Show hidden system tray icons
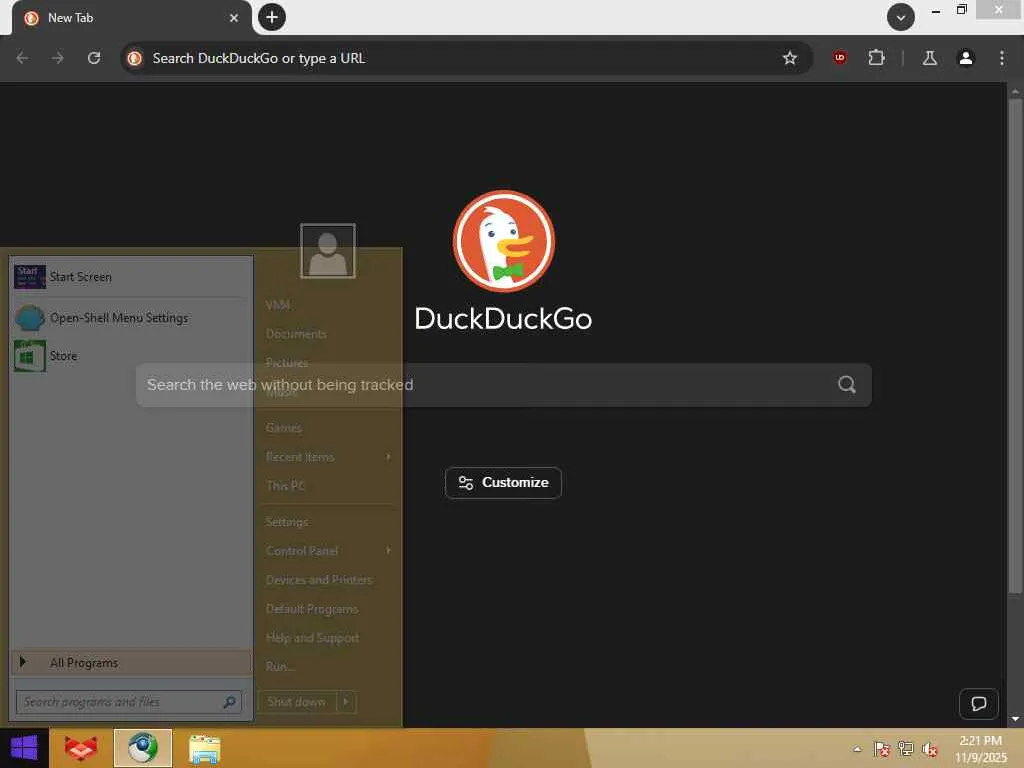Viewport: 1024px width, 768px height. coord(857,749)
